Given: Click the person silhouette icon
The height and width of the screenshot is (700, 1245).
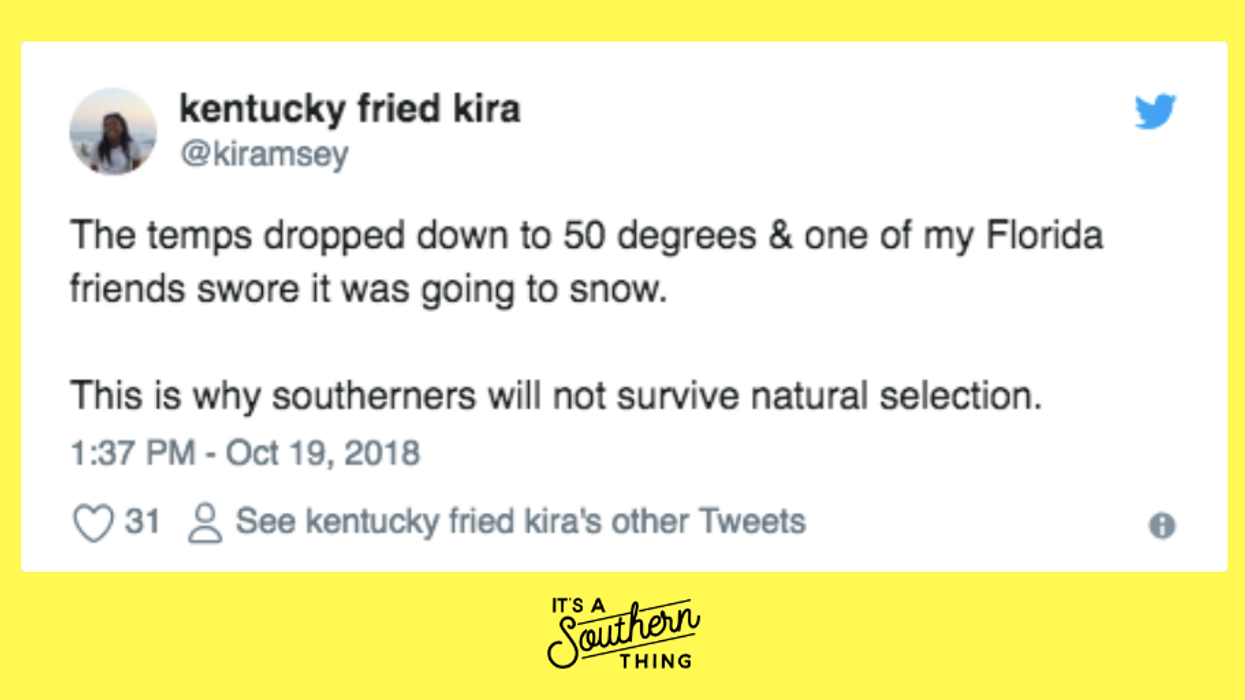Looking at the screenshot, I should (204, 520).
